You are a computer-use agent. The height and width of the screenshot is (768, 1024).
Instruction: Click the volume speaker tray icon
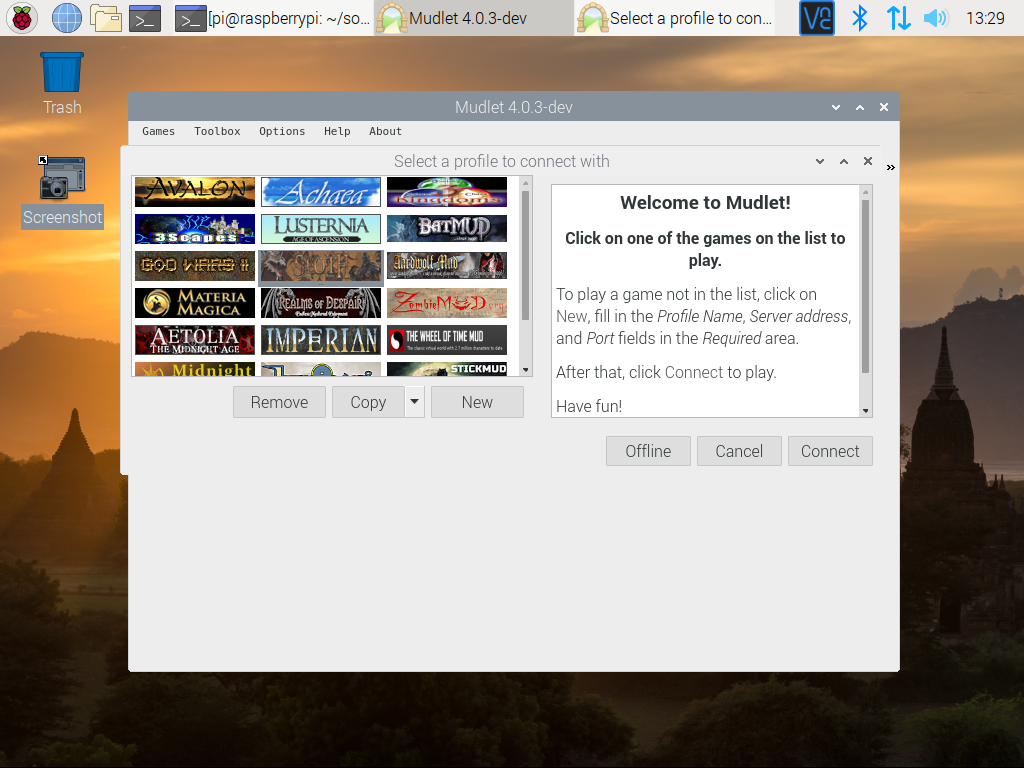[936, 18]
